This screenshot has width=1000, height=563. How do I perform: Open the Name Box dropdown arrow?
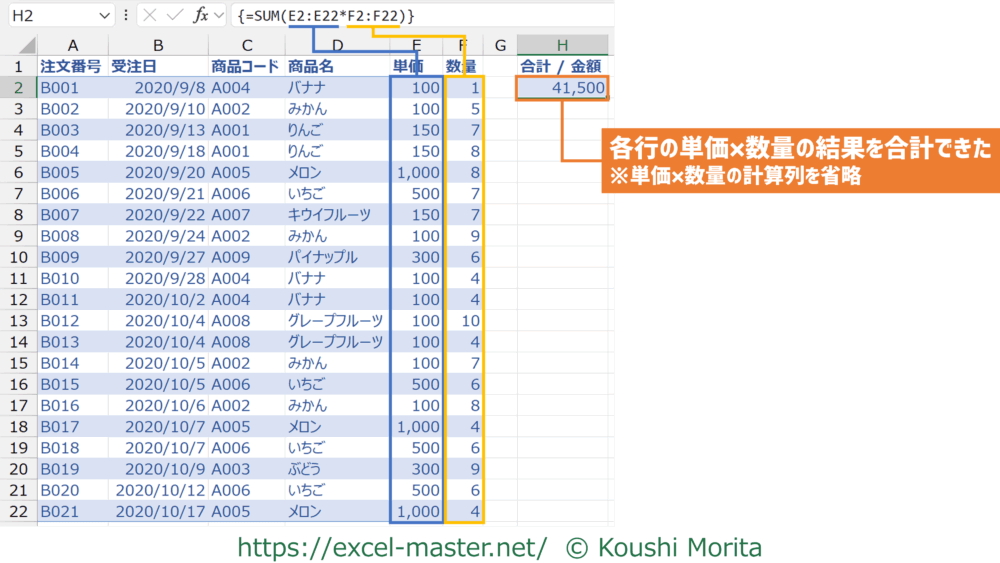click(x=106, y=16)
